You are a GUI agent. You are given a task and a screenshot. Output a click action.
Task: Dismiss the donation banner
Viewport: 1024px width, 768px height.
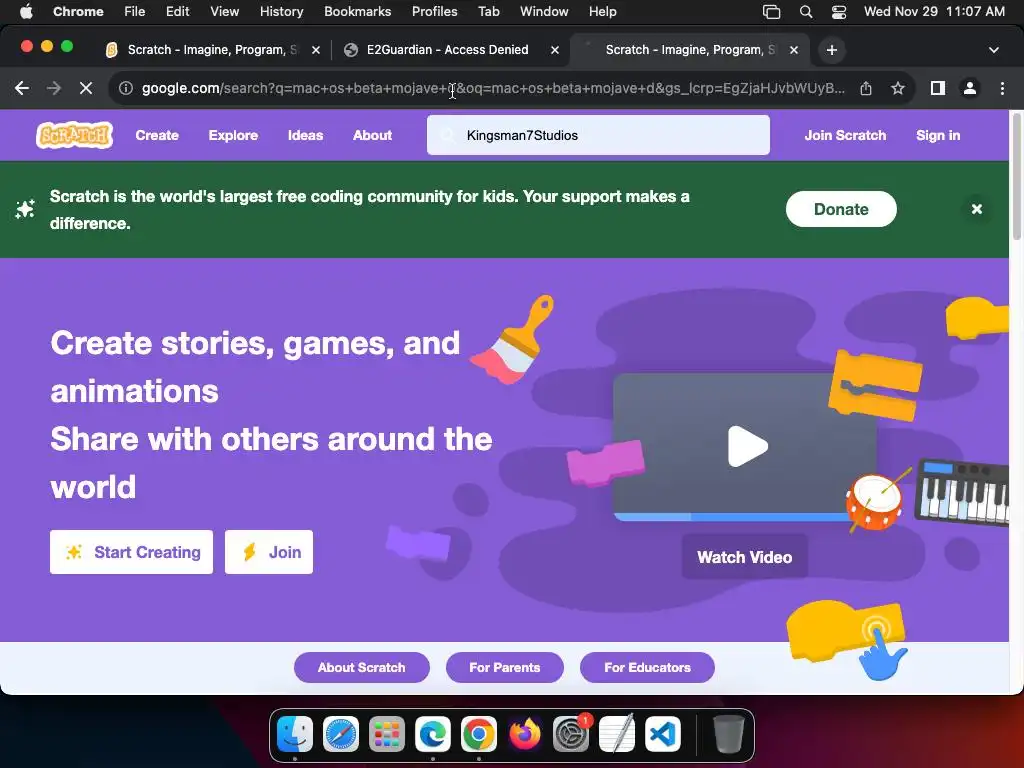(x=976, y=209)
